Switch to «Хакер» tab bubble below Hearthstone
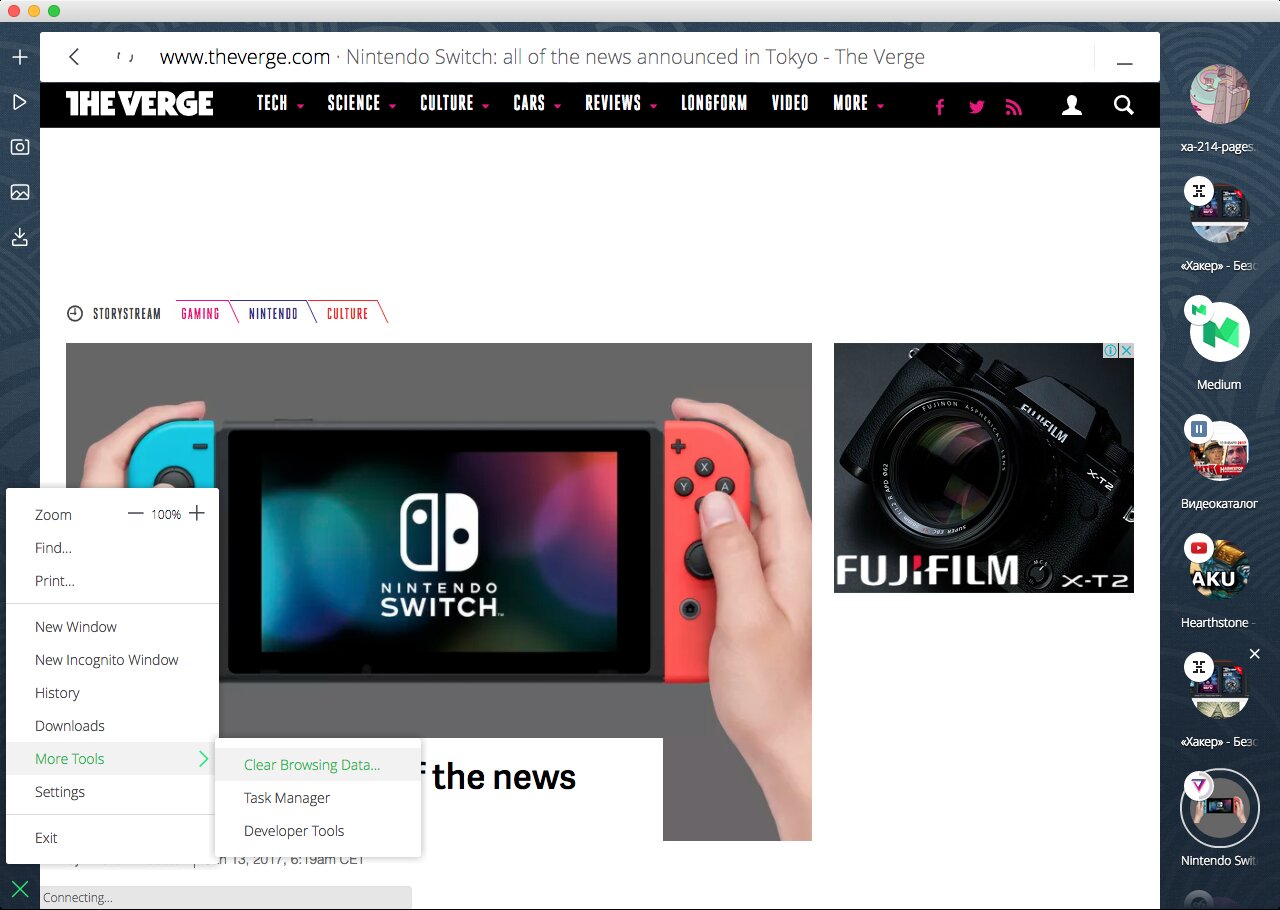This screenshot has width=1280, height=910. 1219,689
